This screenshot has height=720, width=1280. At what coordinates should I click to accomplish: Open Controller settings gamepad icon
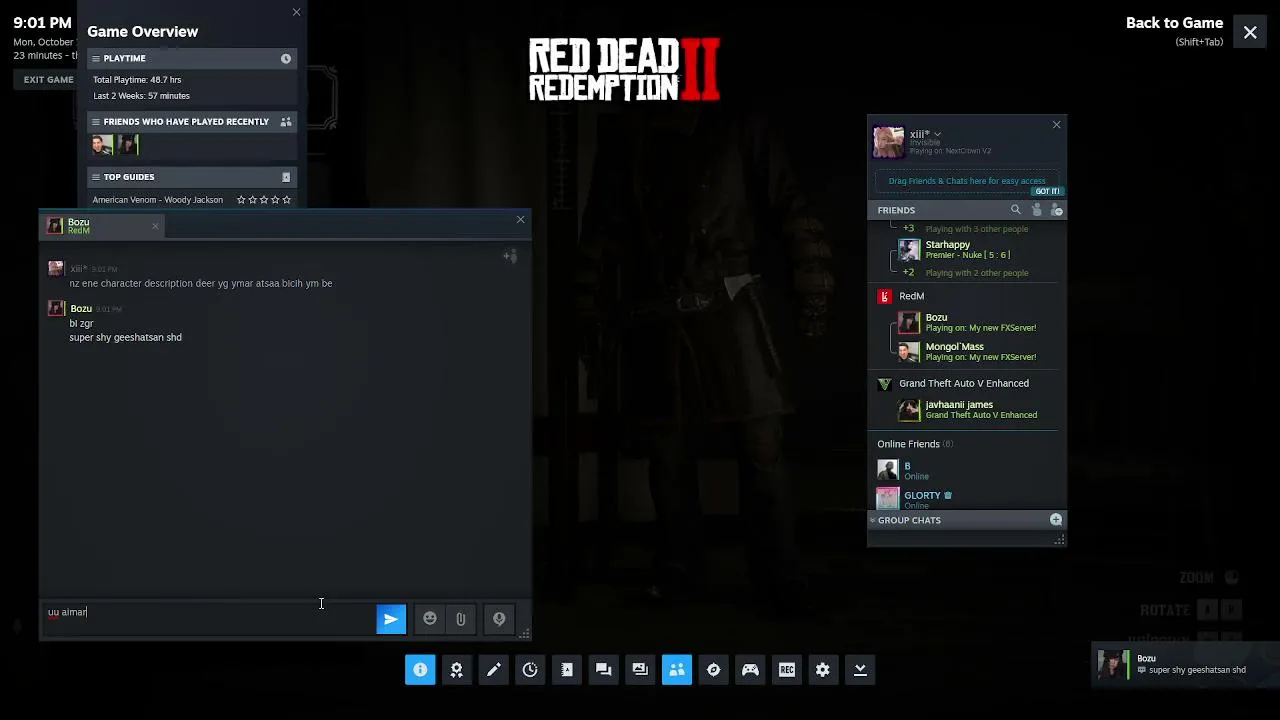coord(750,670)
